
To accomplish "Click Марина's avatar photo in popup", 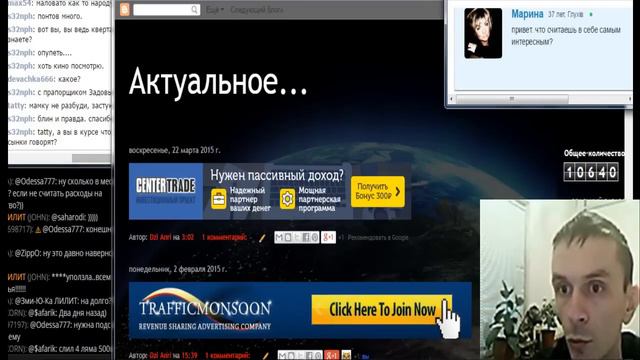I will tap(483, 33).
